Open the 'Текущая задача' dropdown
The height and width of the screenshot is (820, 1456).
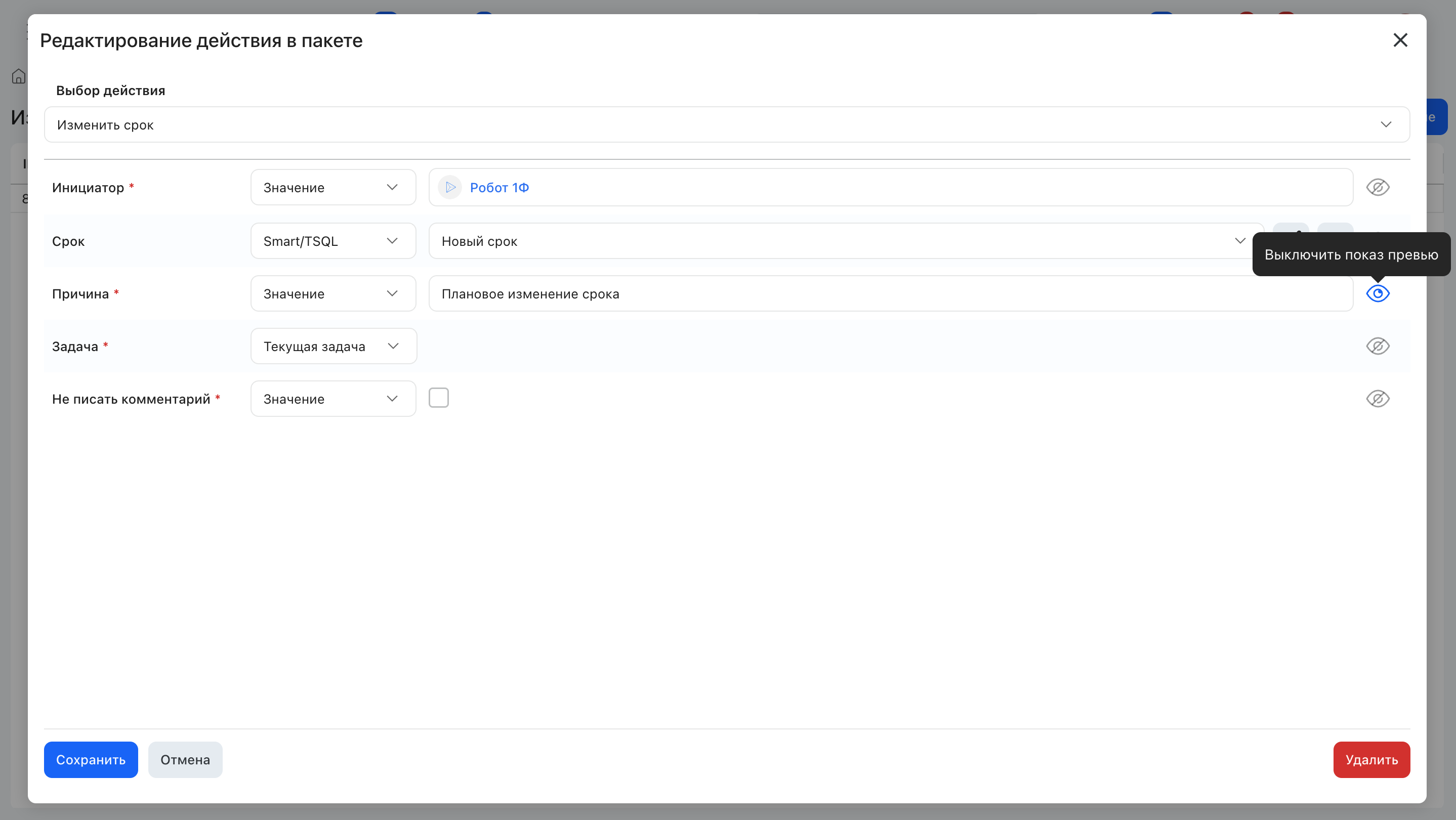click(x=334, y=346)
